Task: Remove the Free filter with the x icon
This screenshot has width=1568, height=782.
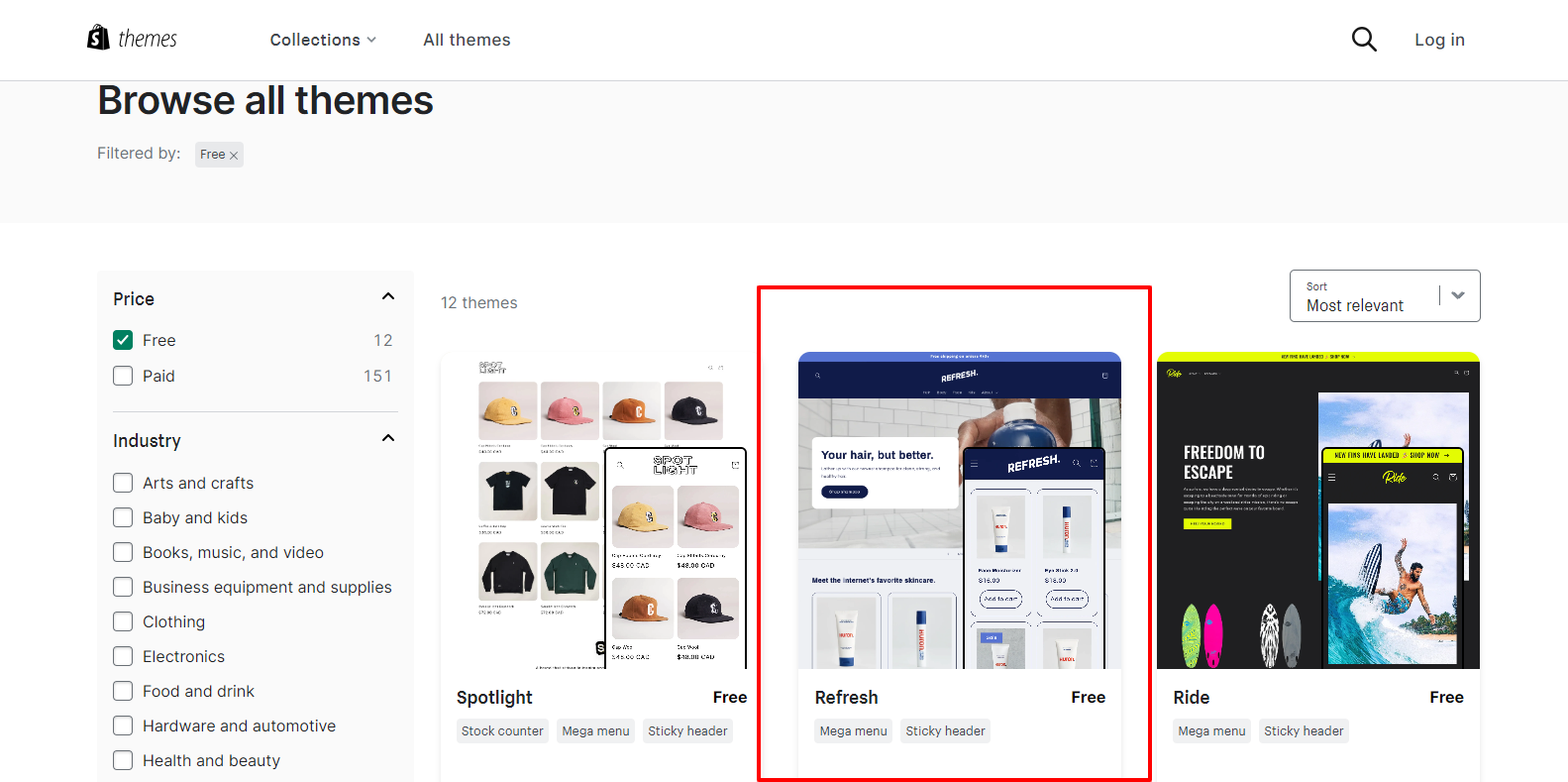Action: tap(234, 156)
